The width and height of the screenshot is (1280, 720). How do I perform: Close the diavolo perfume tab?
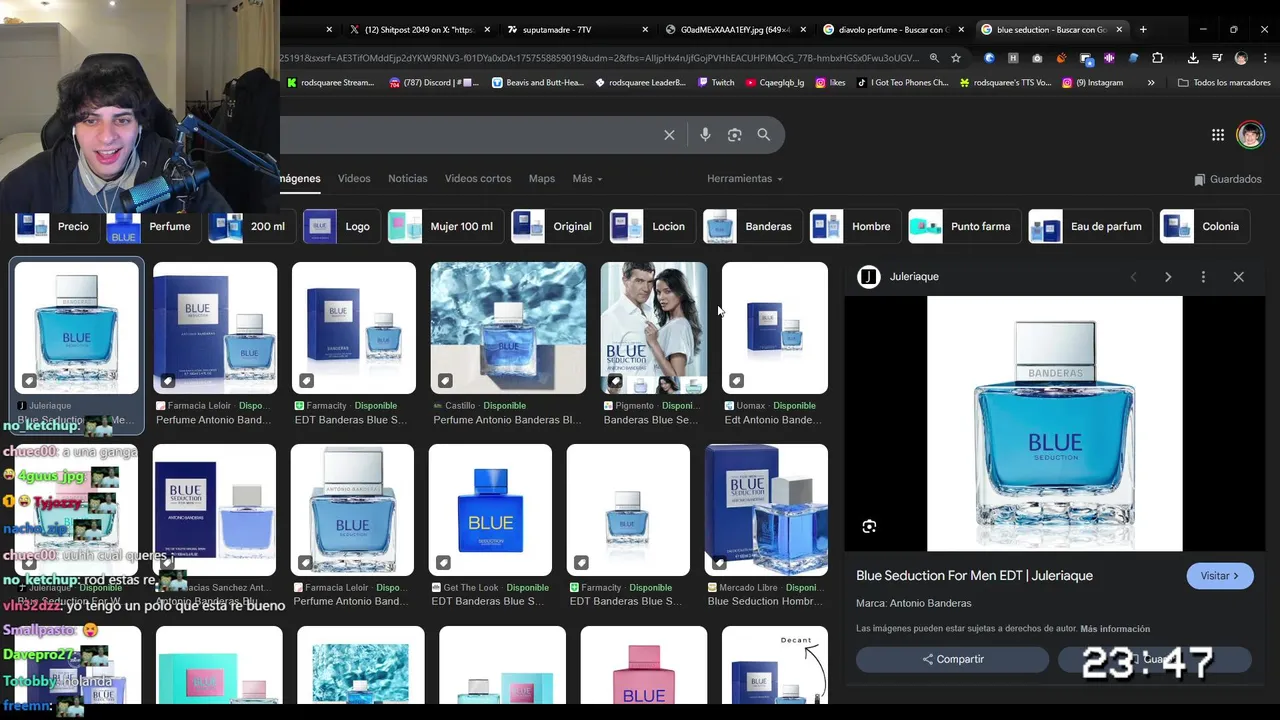pyautogui.click(x=961, y=30)
